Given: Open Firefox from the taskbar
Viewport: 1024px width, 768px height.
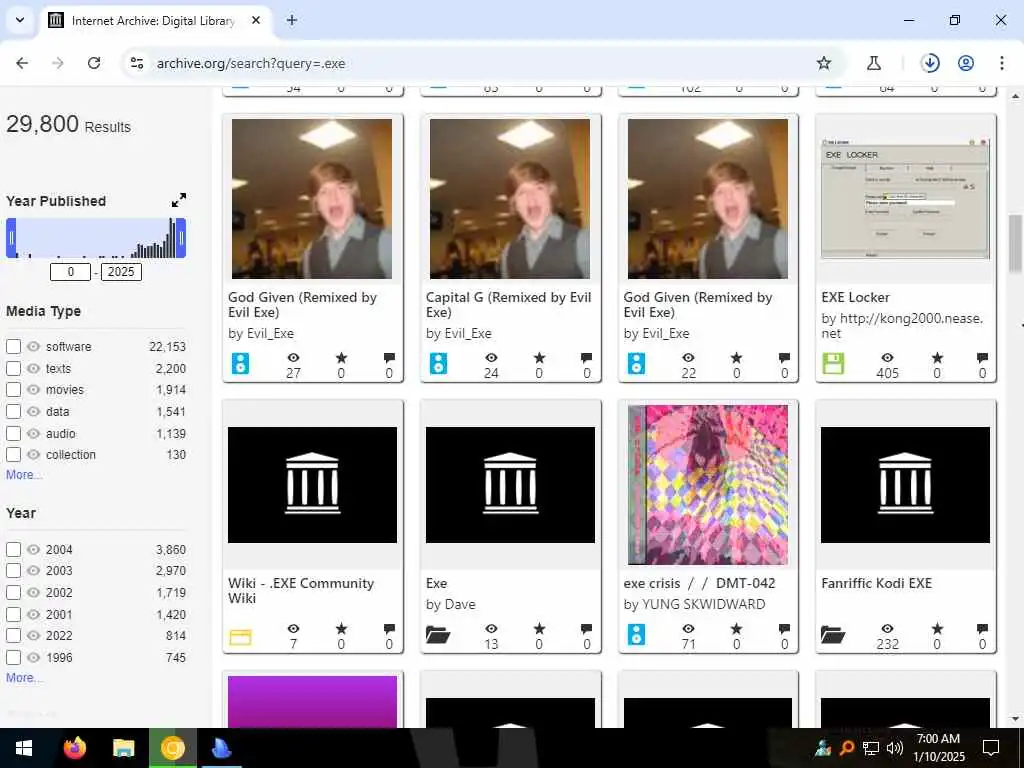Looking at the screenshot, I should coord(74,748).
